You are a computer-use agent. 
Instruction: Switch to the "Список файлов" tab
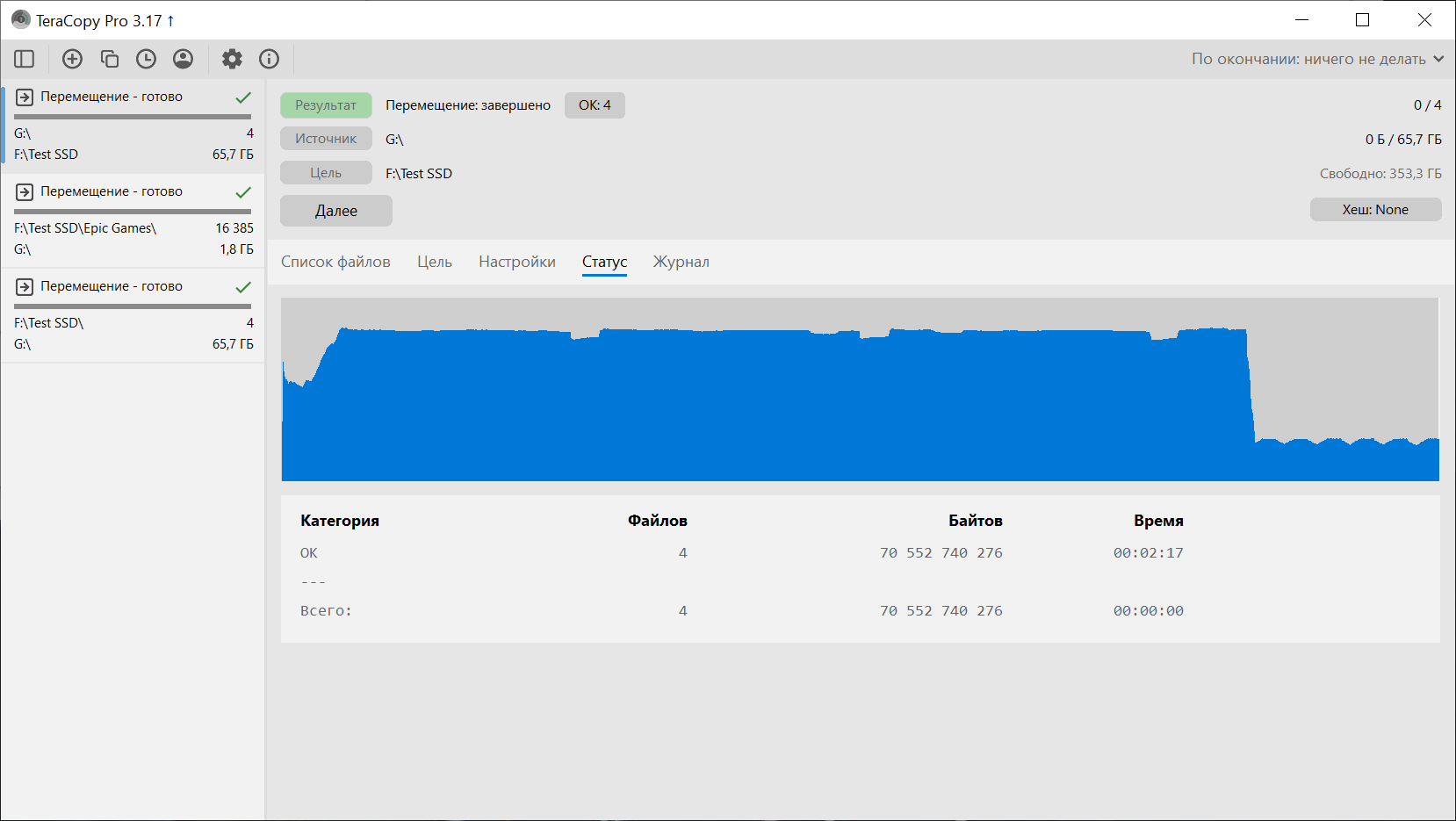click(x=335, y=262)
